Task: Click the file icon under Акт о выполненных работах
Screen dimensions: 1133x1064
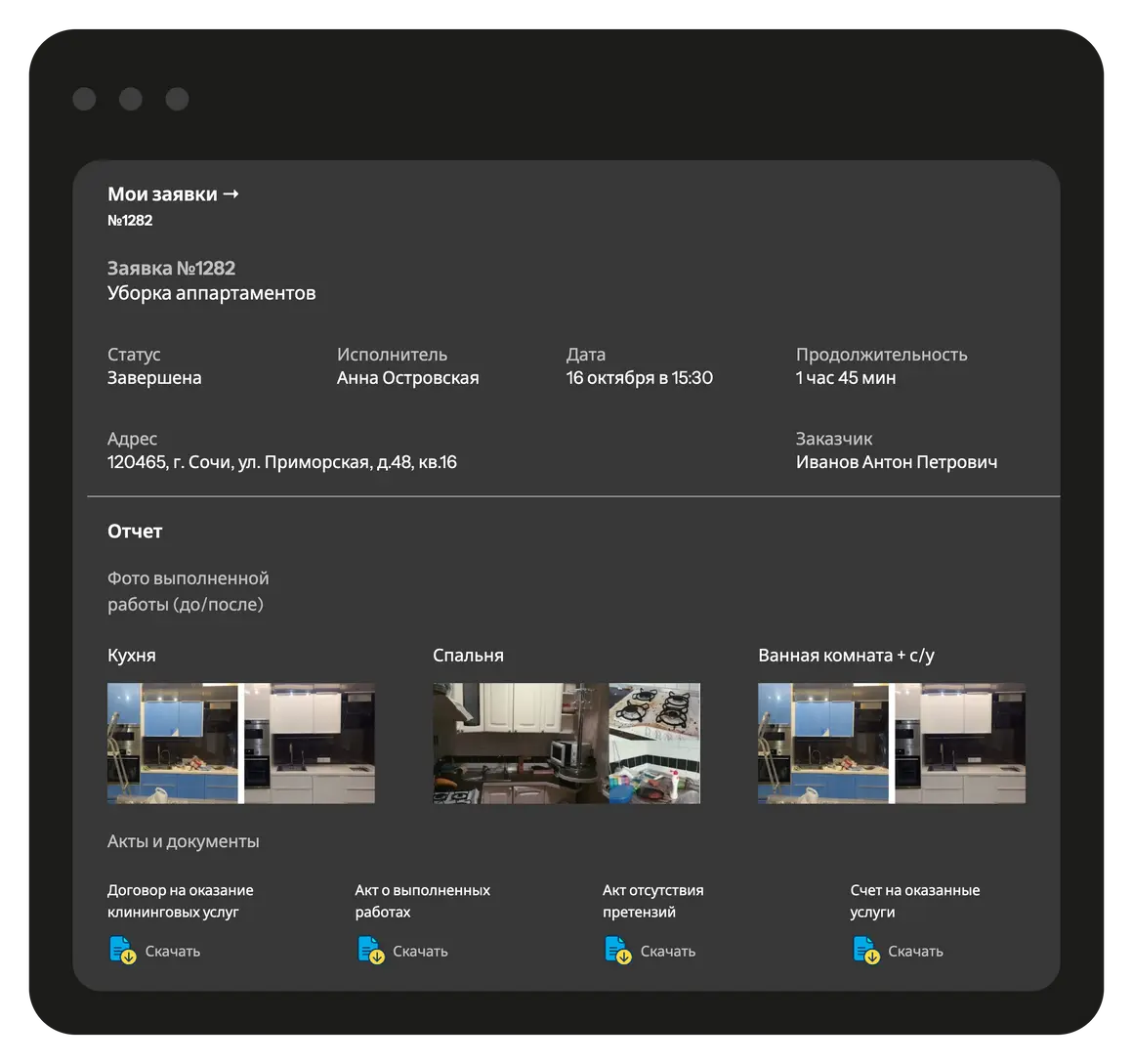Action: pos(370,950)
